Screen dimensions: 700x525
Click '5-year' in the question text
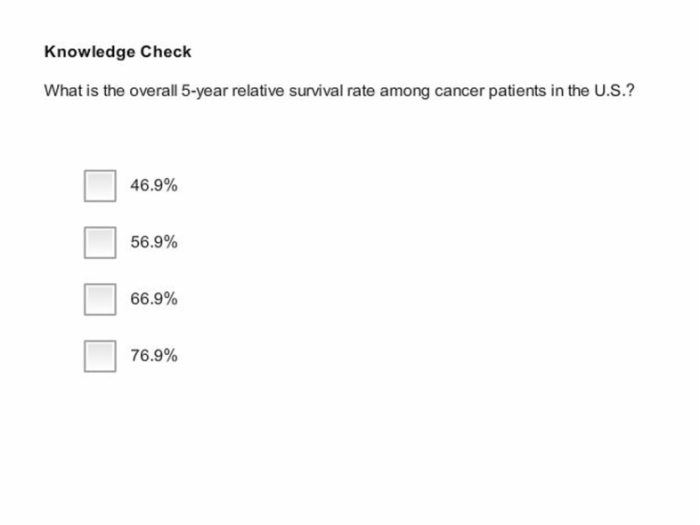[204, 92]
